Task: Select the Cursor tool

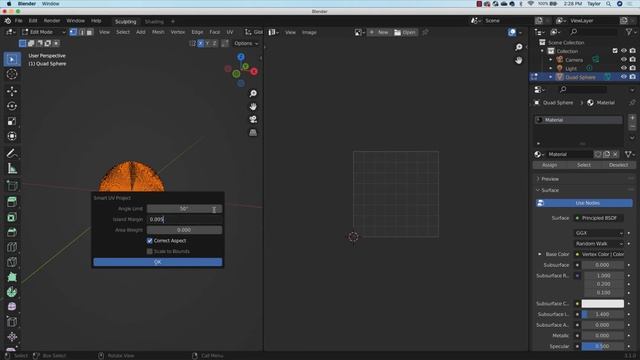Action: (12, 74)
